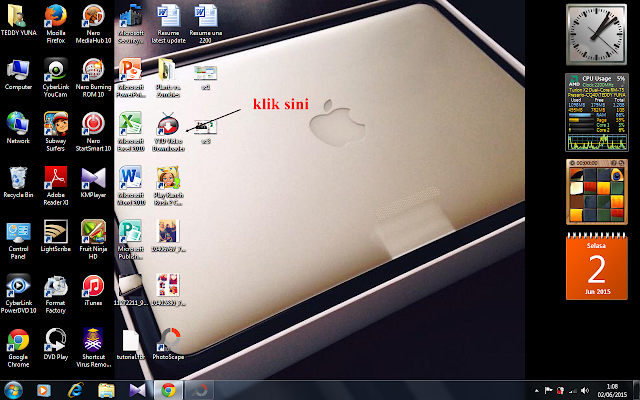Open Microsoft Excel 2010 shortcut
This screenshot has width=640, height=400.
coord(131,131)
